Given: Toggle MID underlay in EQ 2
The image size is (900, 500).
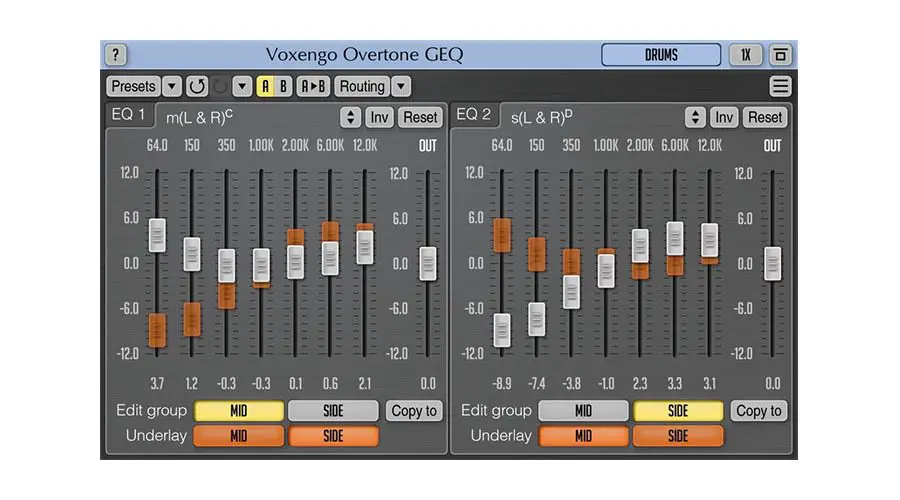Looking at the screenshot, I should pos(584,436).
